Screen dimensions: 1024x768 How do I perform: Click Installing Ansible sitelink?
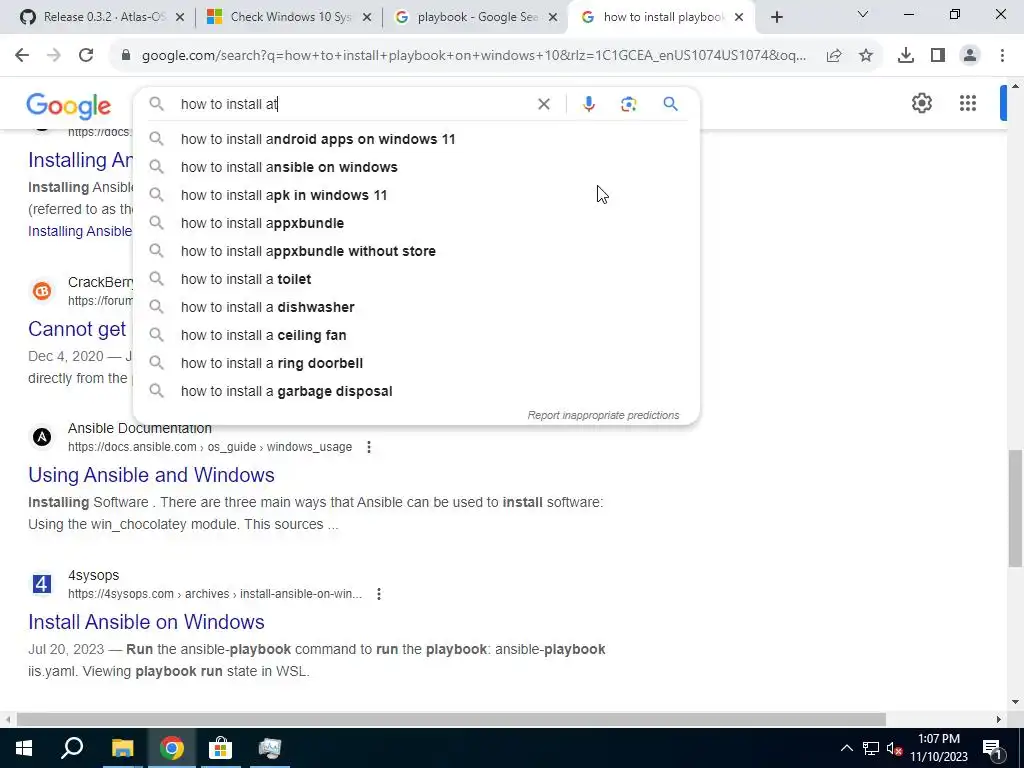80,231
